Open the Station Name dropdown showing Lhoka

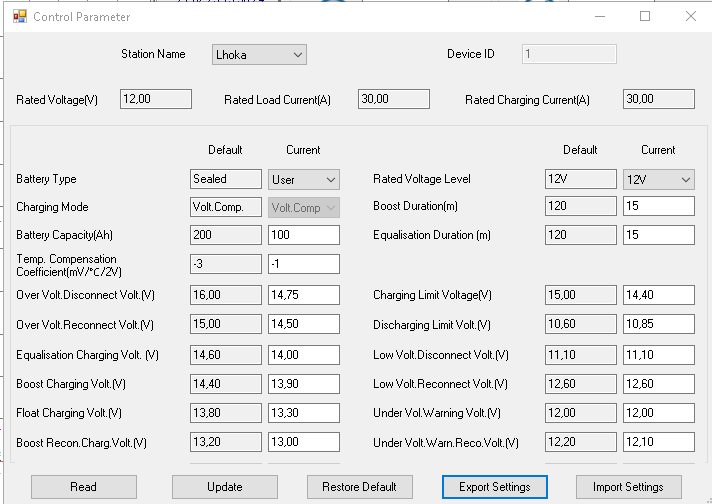click(259, 54)
